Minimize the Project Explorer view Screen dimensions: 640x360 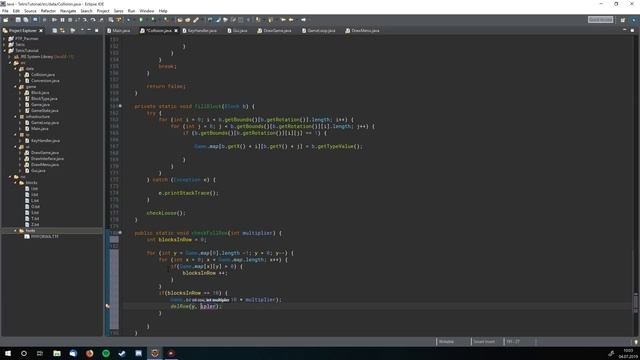(x=89, y=31)
